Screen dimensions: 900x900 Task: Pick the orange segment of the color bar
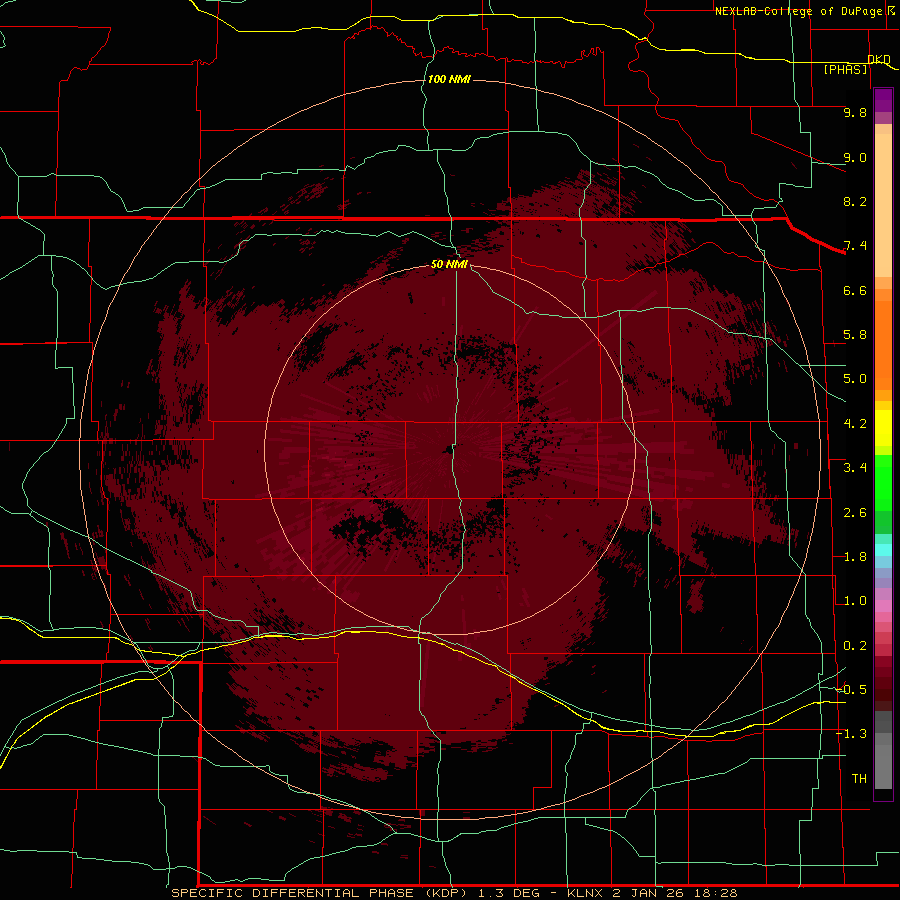pyautogui.click(x=883, y=346)
